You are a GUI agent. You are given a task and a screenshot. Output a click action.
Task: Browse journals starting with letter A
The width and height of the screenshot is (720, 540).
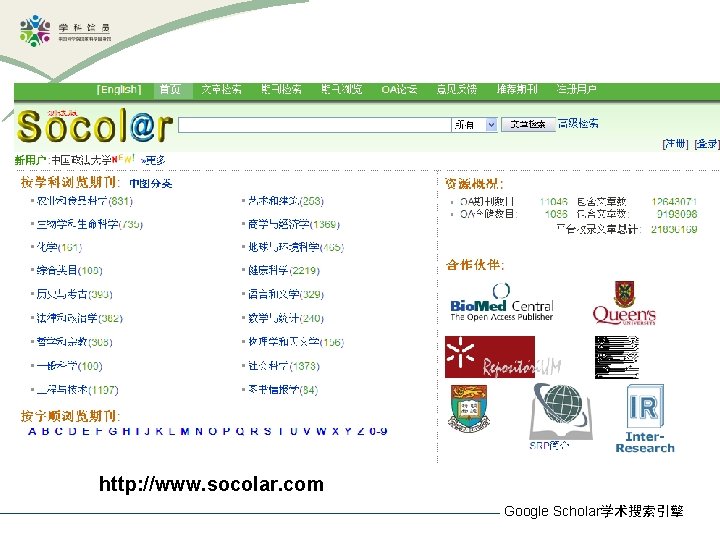point(32,432)
